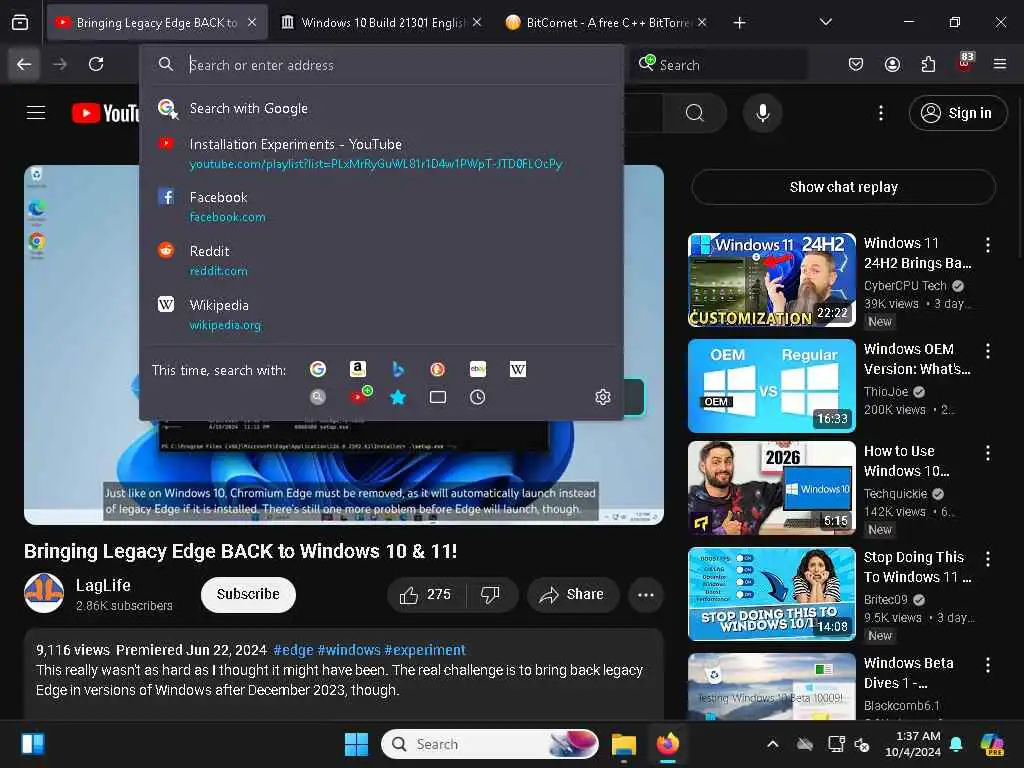Open Windows OEM vs Regular video thumbnail

tap(772, 385)
